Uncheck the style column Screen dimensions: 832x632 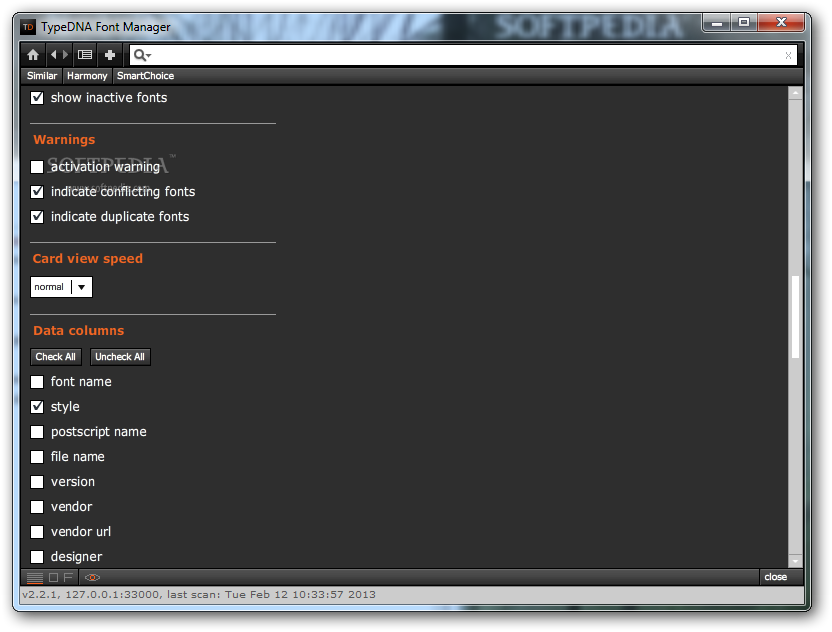(x=37, y=406)
